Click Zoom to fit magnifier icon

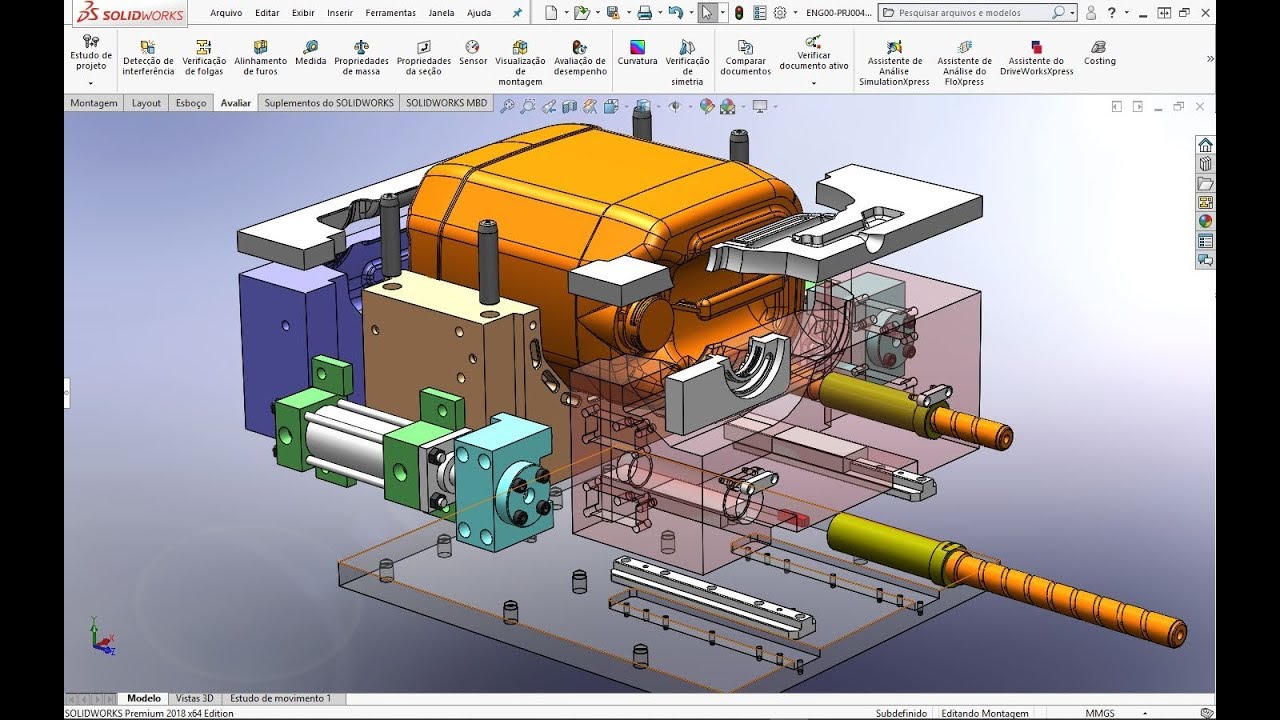click(x=507, y=106)
